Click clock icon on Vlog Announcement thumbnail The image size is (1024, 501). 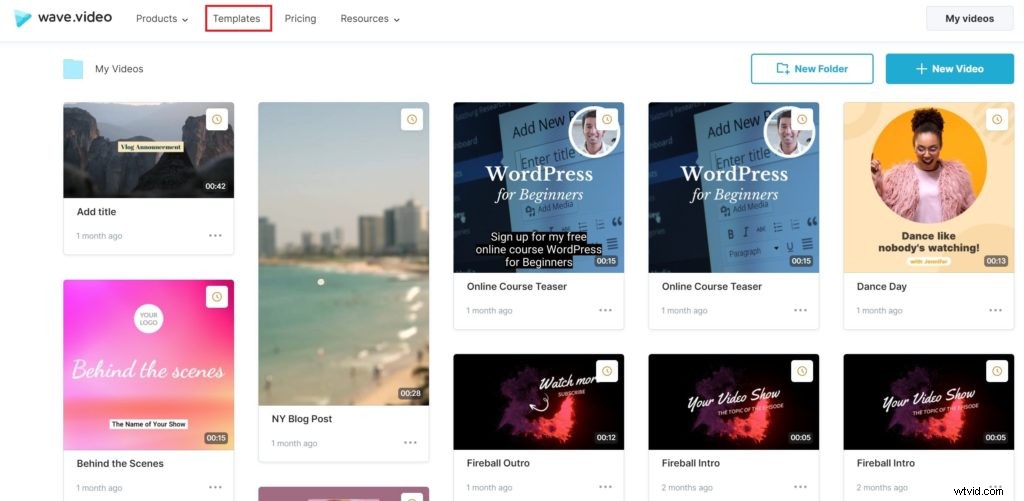[x=217, y=120]
